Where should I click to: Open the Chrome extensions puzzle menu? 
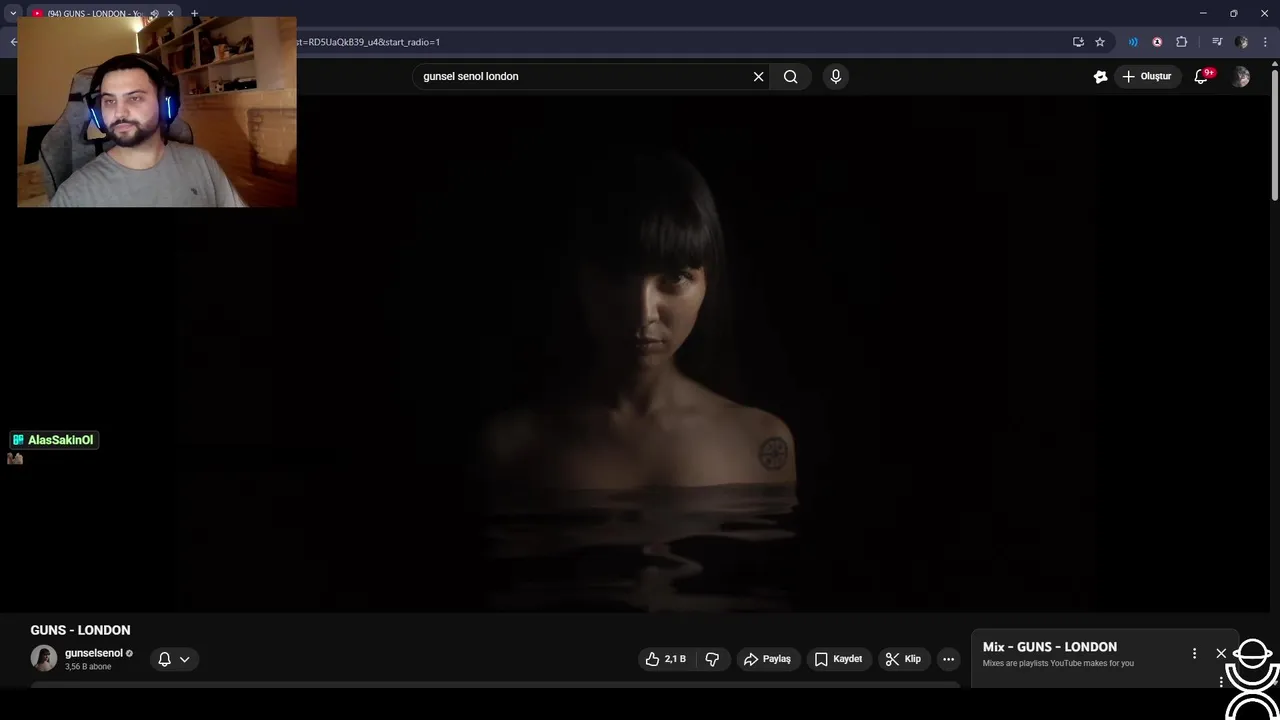pos(1182,42)
